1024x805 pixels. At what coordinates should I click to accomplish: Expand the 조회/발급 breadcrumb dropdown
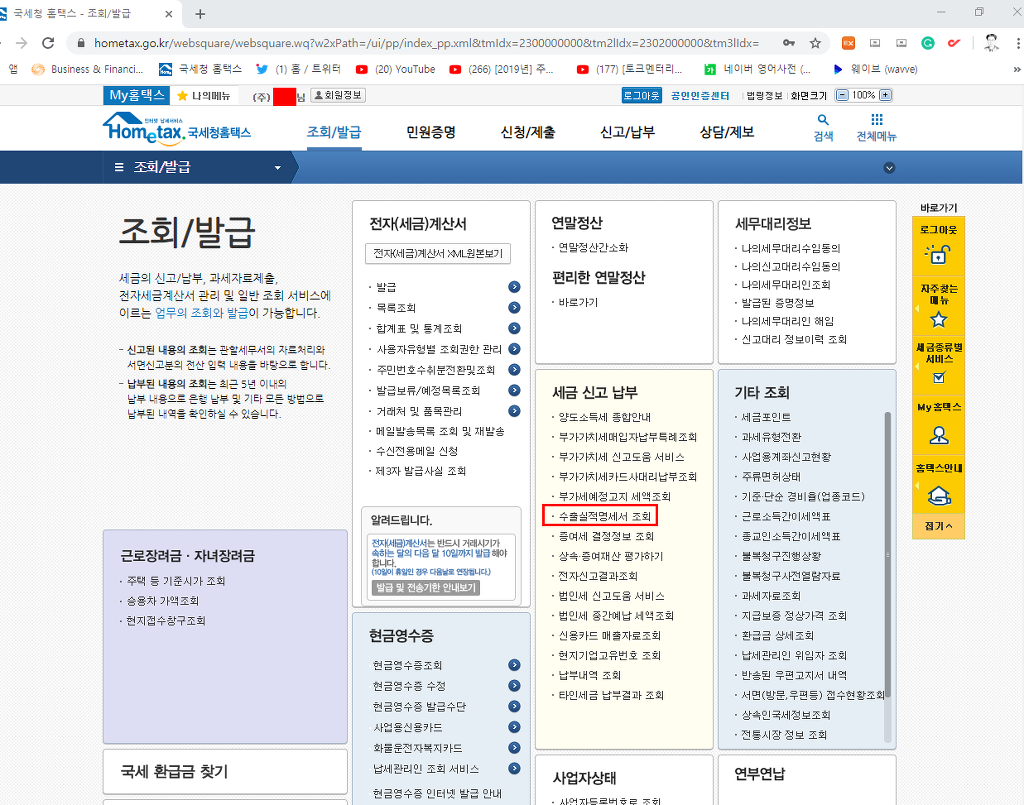[x=277, y=167]
